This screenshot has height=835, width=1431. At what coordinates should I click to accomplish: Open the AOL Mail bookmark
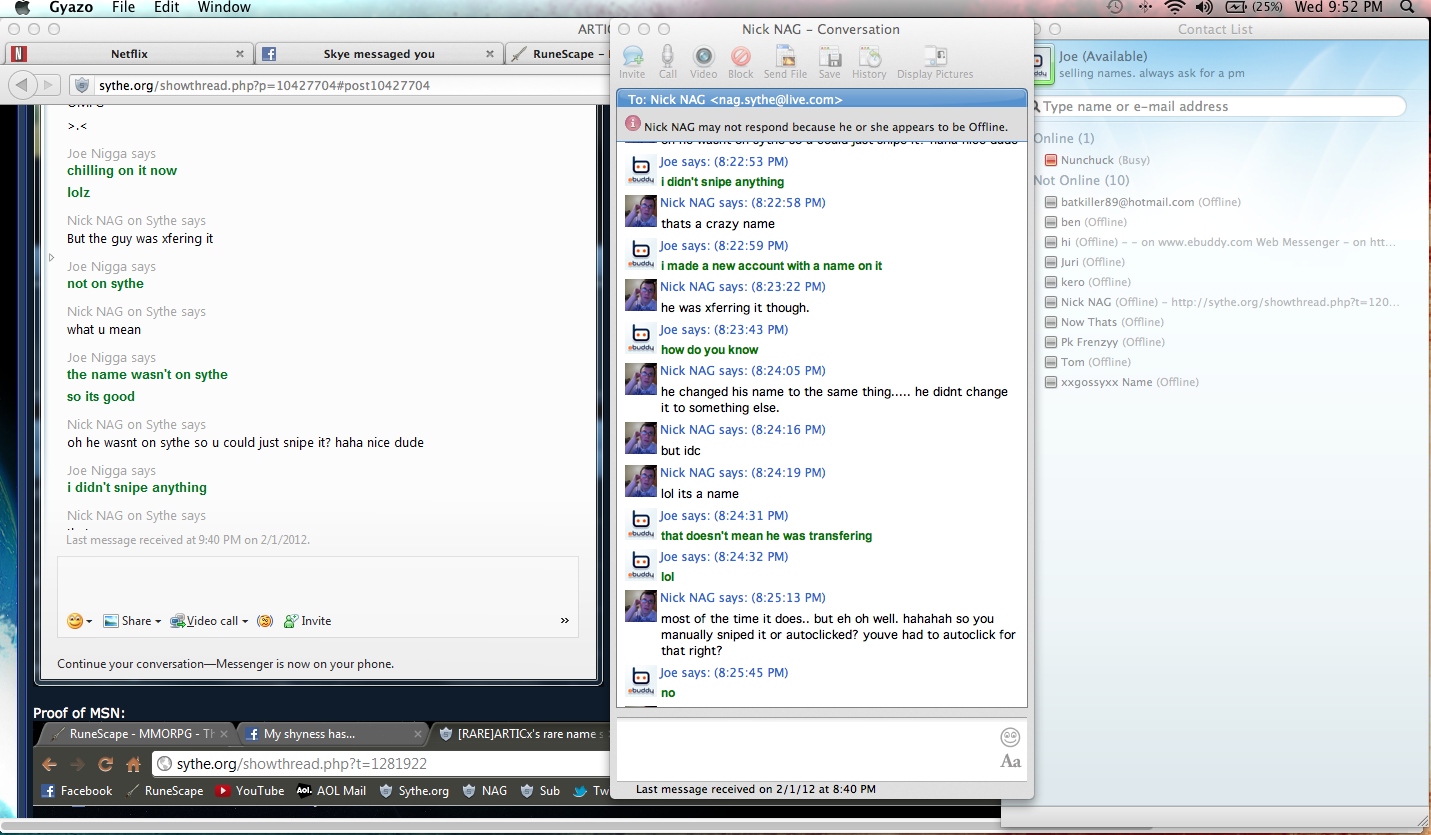[x=331, y=791]
